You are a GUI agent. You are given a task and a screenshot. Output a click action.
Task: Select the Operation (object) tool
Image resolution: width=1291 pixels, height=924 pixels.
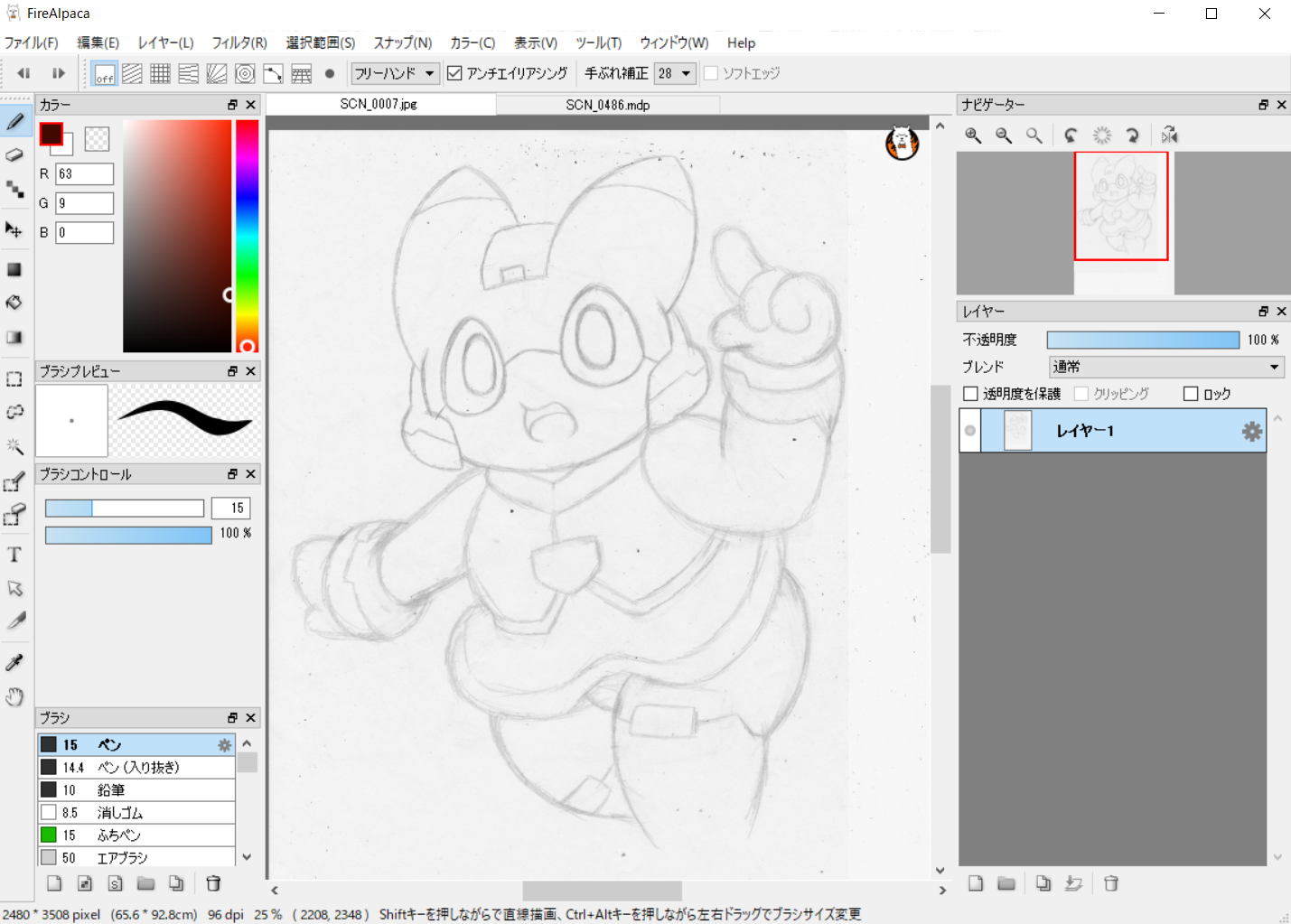tap(14, 588)
